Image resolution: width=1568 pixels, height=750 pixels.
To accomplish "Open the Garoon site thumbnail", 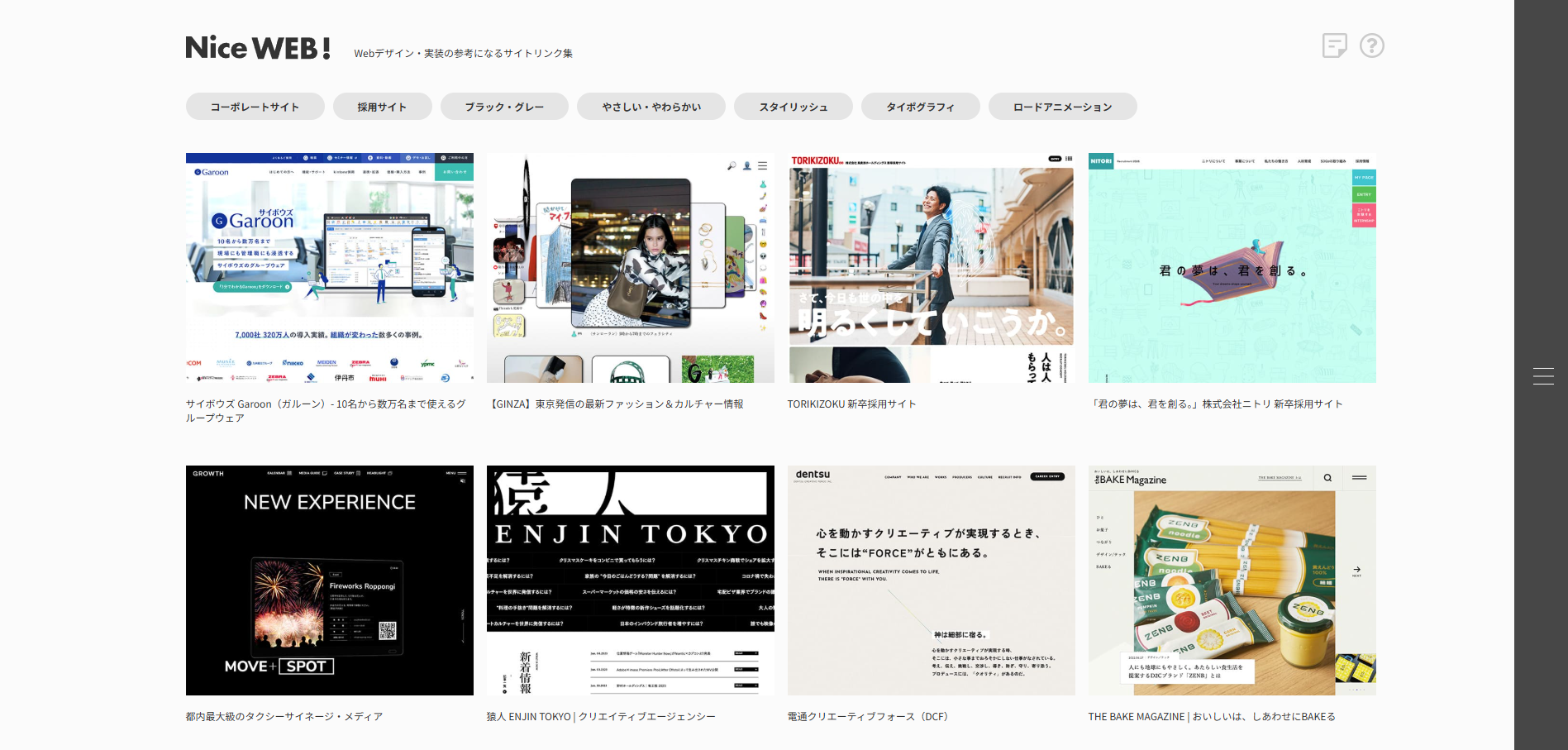I will 329,268.
